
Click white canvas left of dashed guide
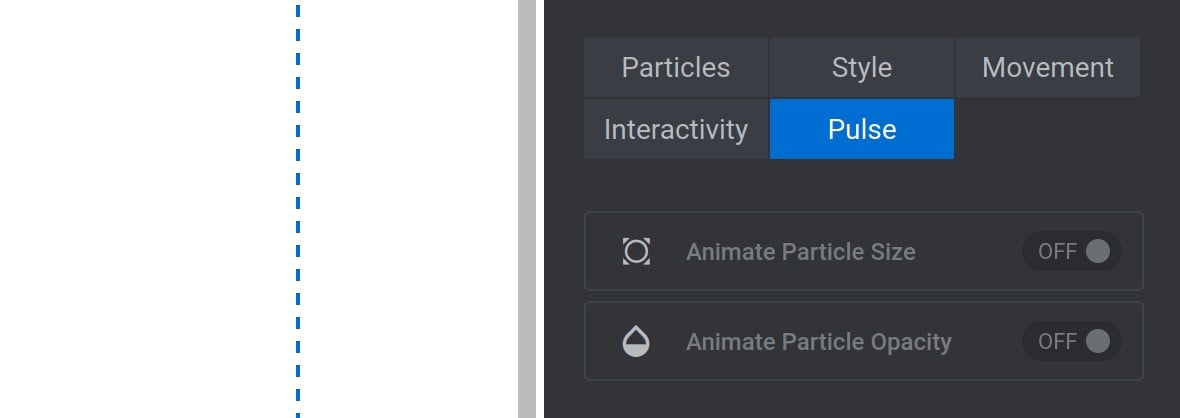click(x=148, y=209)
